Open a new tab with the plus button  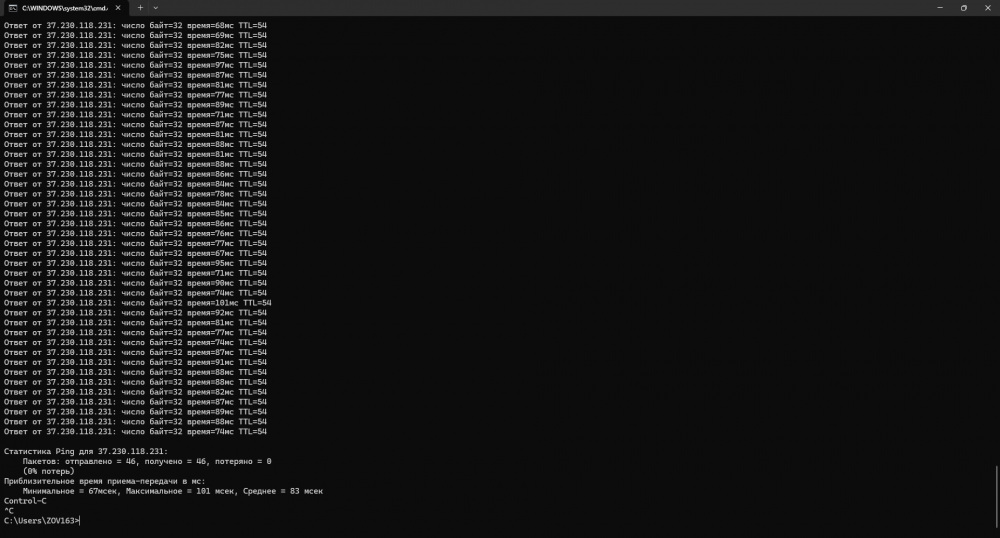(x=140, y=8)
